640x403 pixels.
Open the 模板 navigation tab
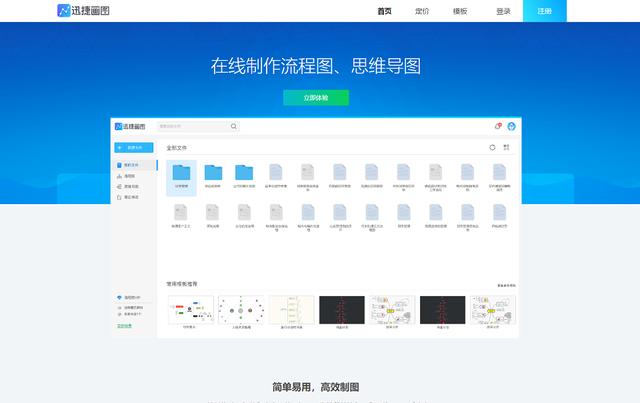click(x=460, y=11)
